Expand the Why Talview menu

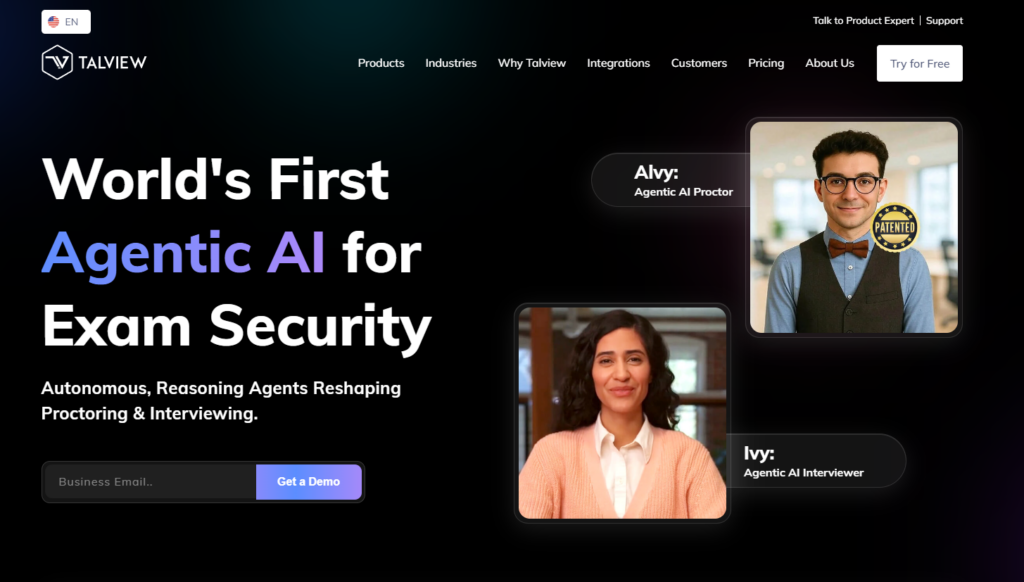(x=532, y=63)
